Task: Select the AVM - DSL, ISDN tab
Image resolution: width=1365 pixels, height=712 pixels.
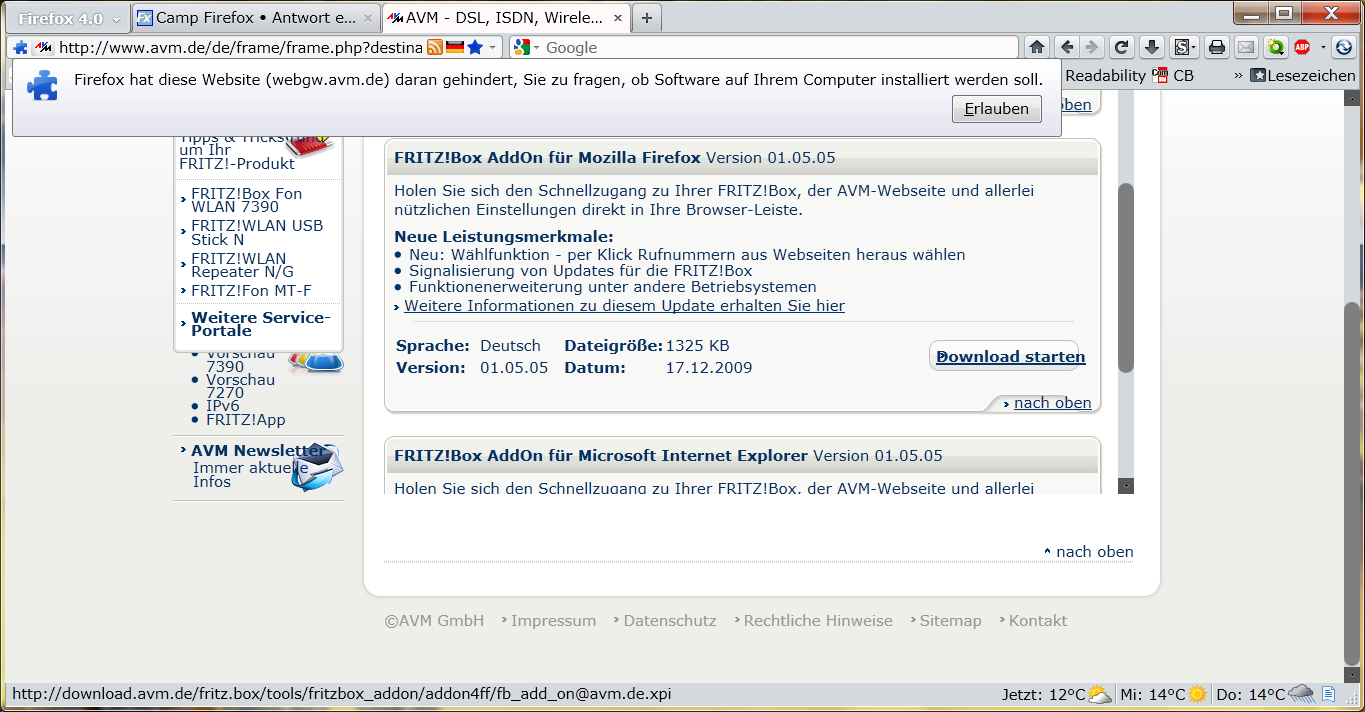Action: [505, 18]
